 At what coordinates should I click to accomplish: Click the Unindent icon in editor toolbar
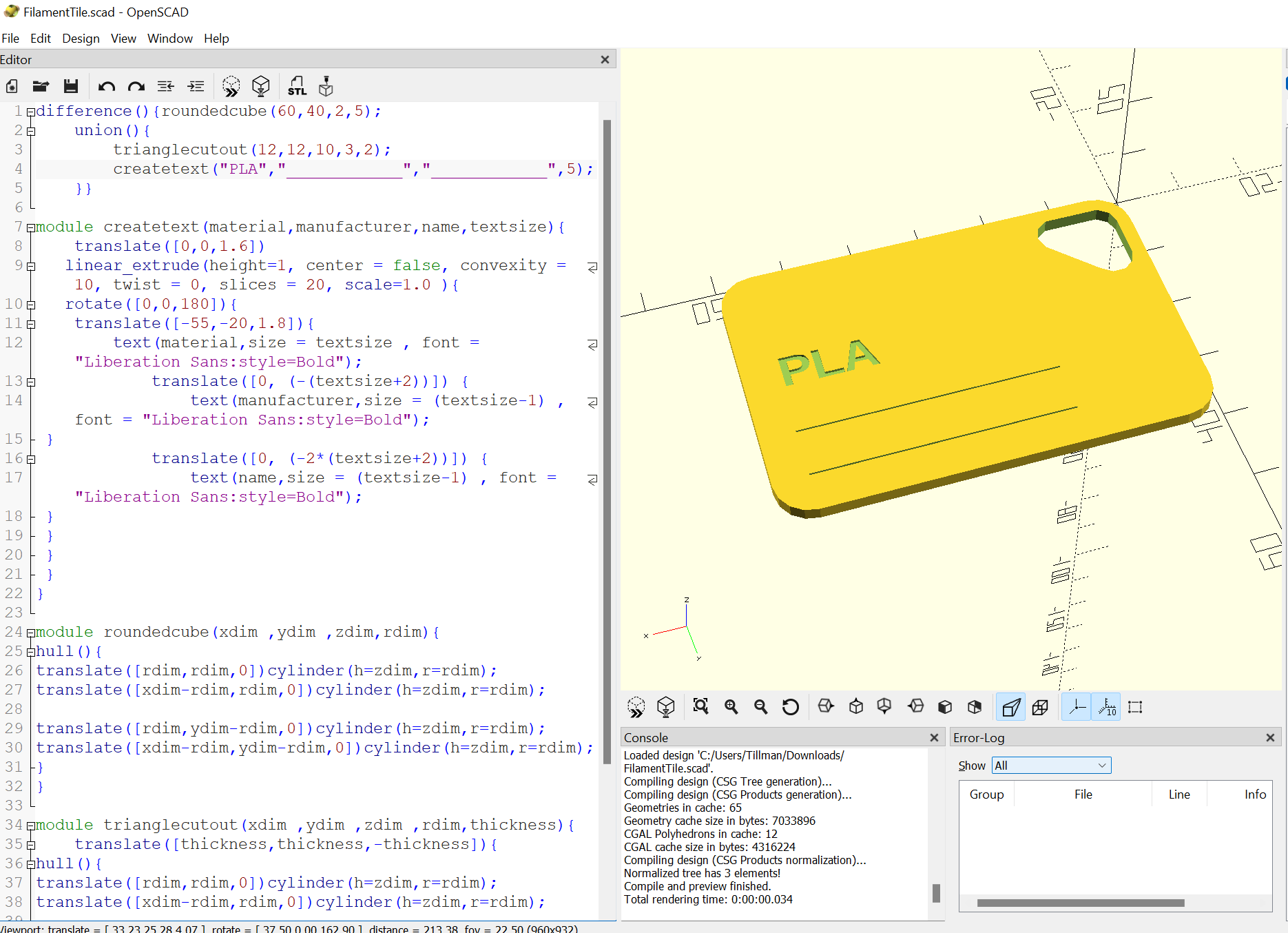point(166,86)
